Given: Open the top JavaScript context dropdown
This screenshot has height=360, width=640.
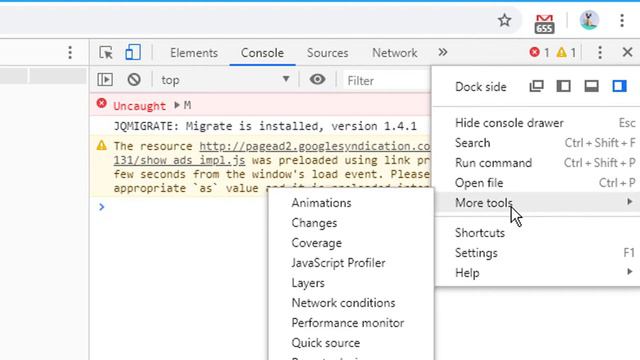Looking at the screenshot, I should [x=225, y=80].
